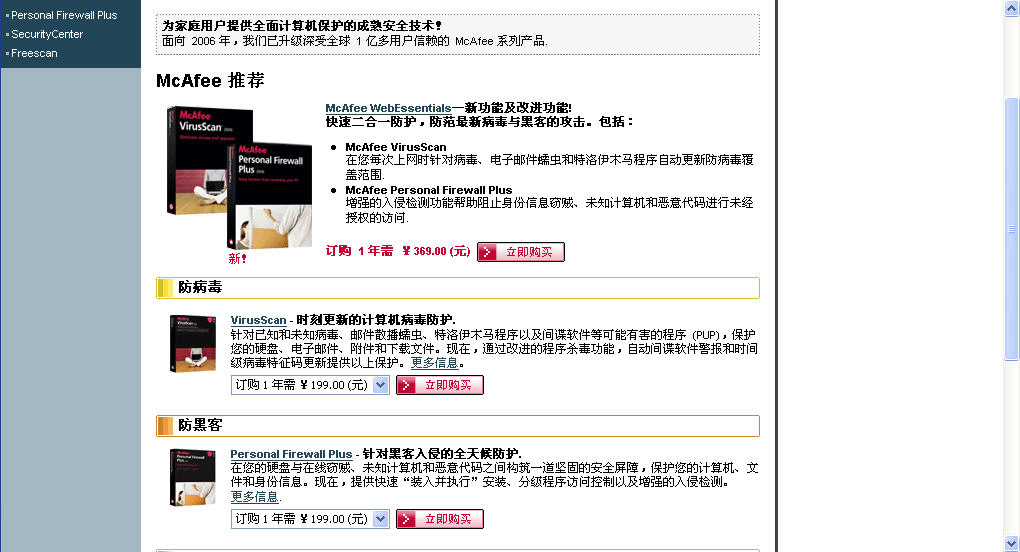Expand Personal Firewall Plus subscription dropdown
Image resolution: width=1020 pixels, height=552 pixels.
(x=381, y=519)
